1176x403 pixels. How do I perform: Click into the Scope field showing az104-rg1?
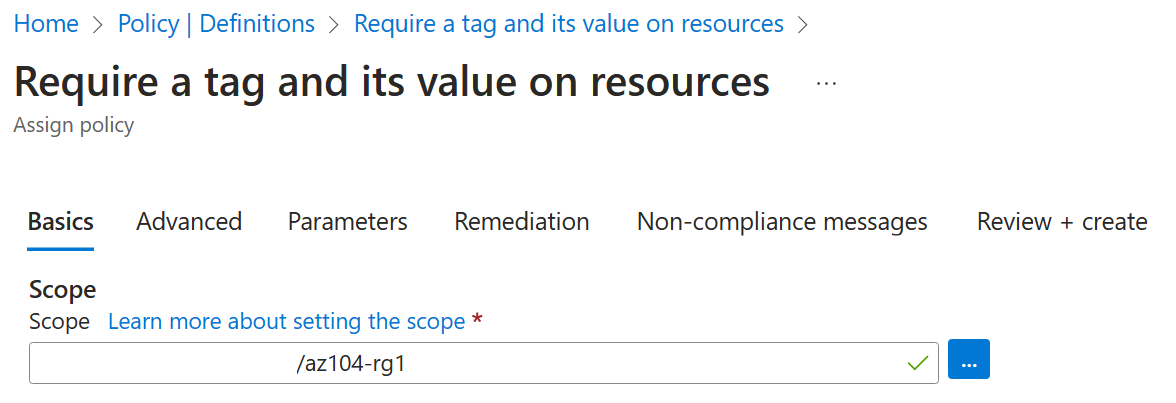tap(460, 363)
